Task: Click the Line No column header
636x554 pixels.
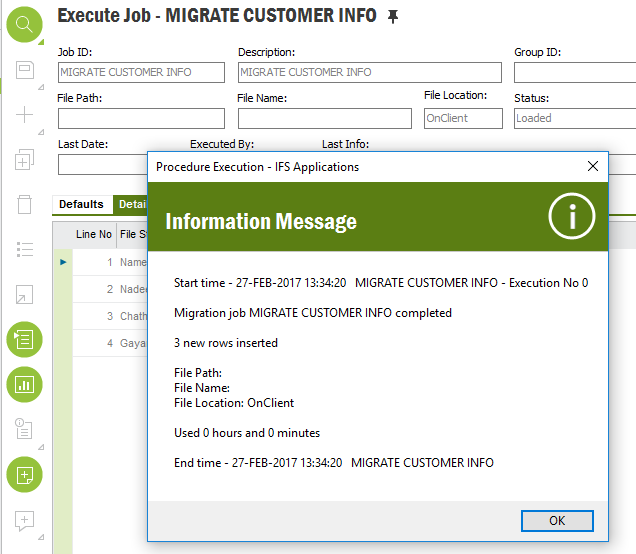Action: pyautogui.click(x=94, y=234)
